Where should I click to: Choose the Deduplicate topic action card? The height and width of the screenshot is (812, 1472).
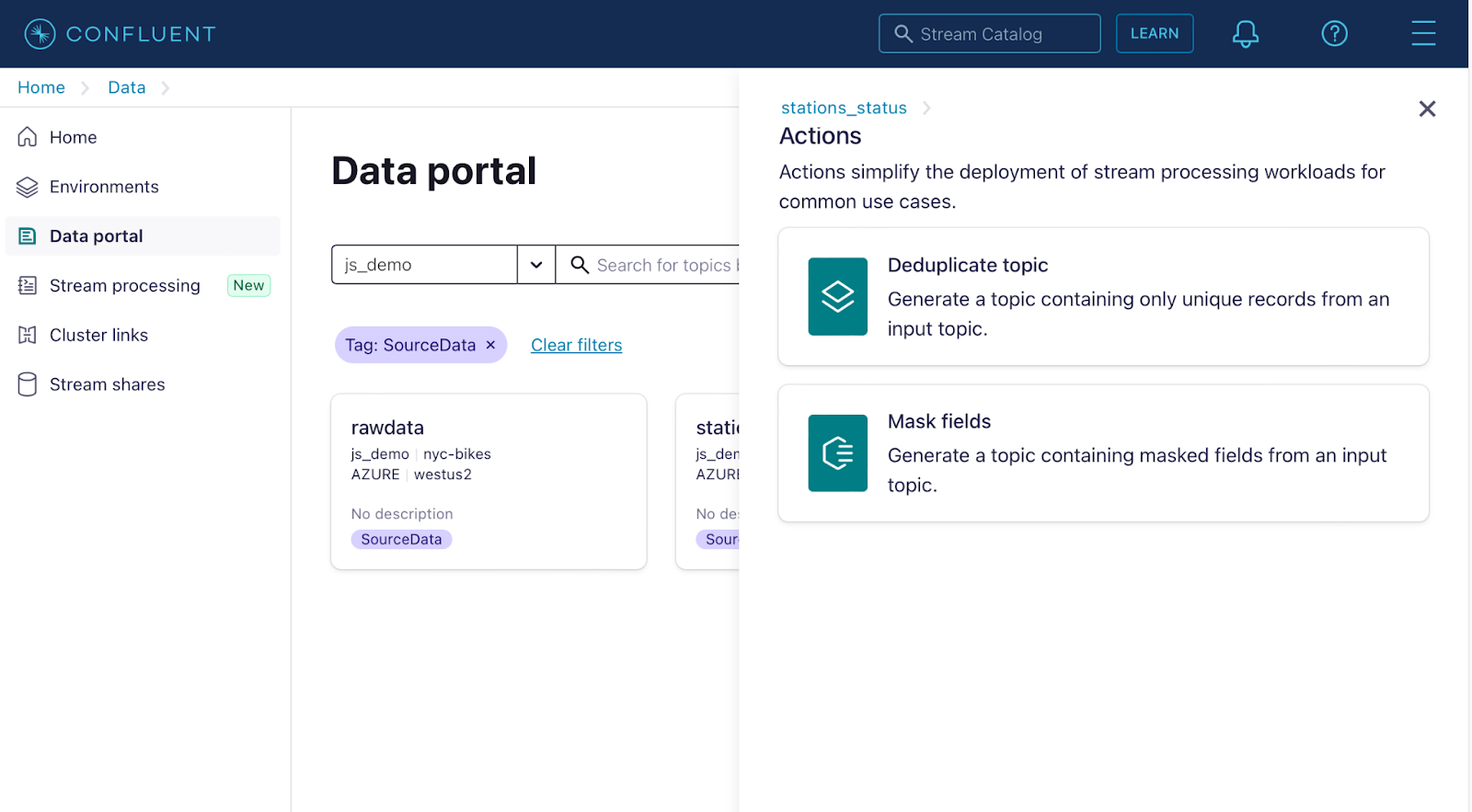tap(1103, 296)
